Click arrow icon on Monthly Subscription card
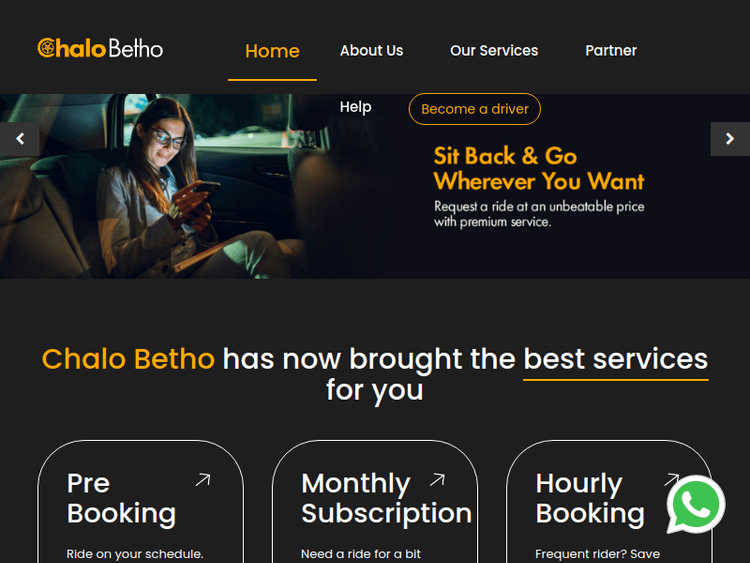Screen dimensions: 750x563 438,479
